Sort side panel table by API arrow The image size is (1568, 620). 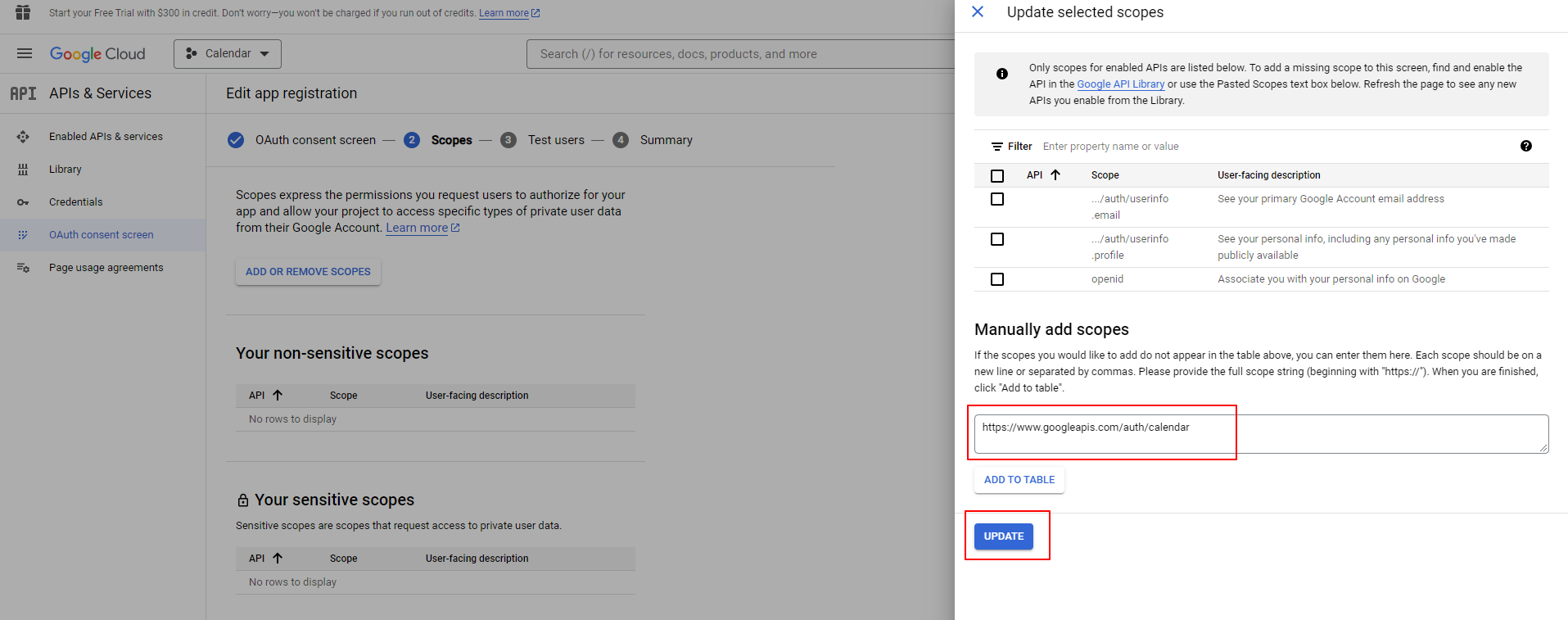(x=1055, y=174)
